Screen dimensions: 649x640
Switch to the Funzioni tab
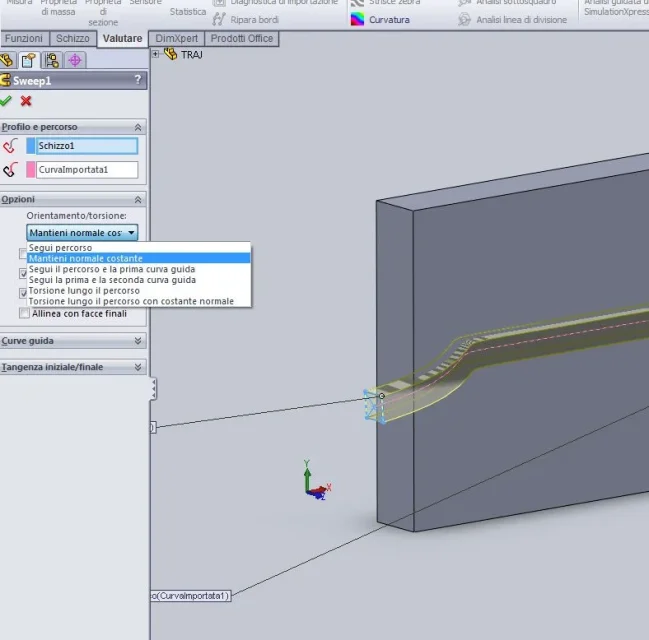pyautogui.click(x=24, y=38)
